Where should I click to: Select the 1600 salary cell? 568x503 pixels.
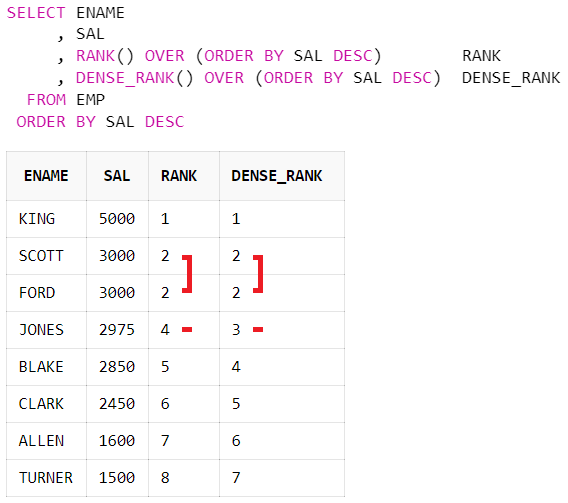[x=117, y=441]
